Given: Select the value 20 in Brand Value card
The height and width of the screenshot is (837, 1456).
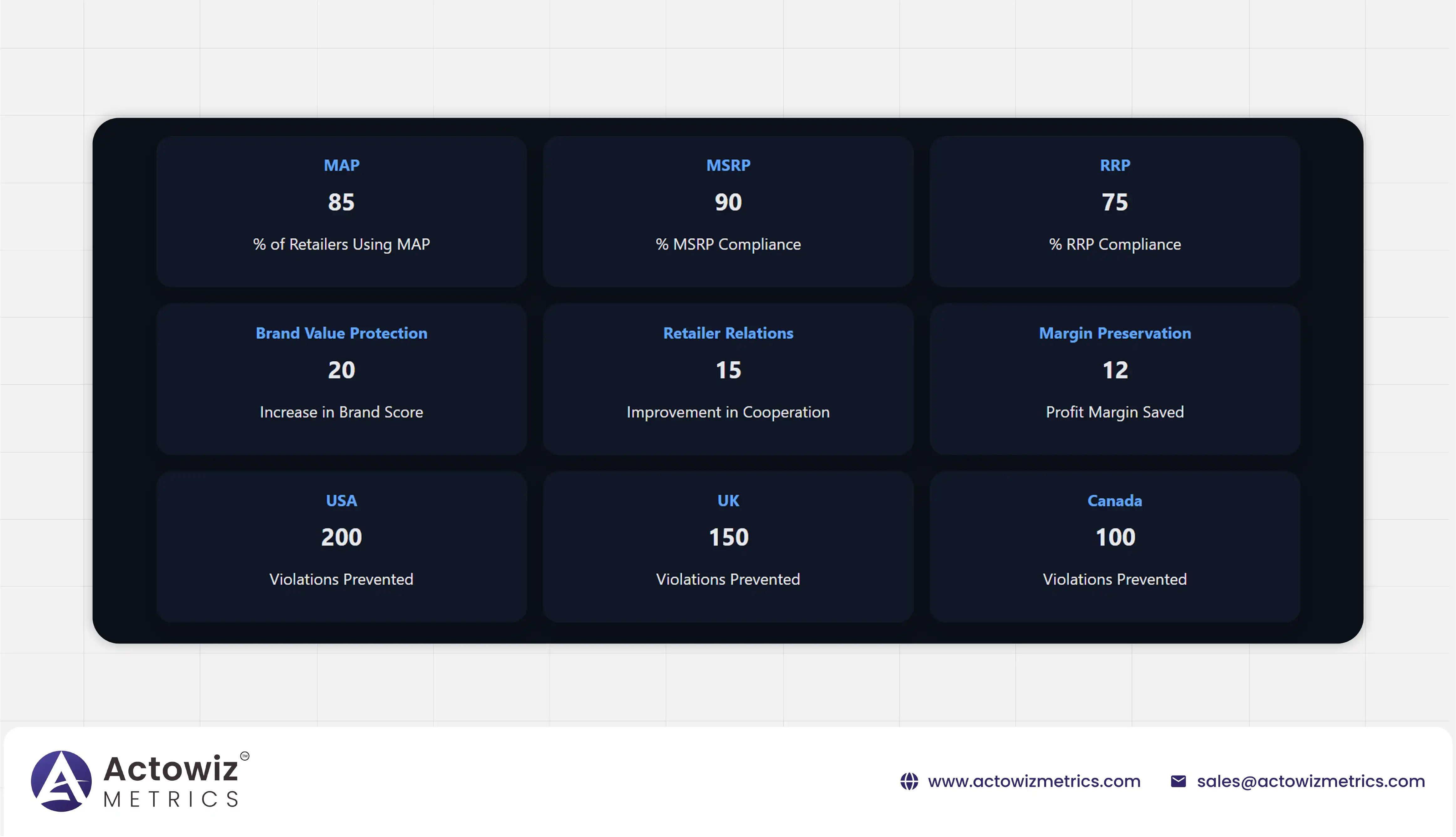Looking at the screenshot, I should click(341, 370).
